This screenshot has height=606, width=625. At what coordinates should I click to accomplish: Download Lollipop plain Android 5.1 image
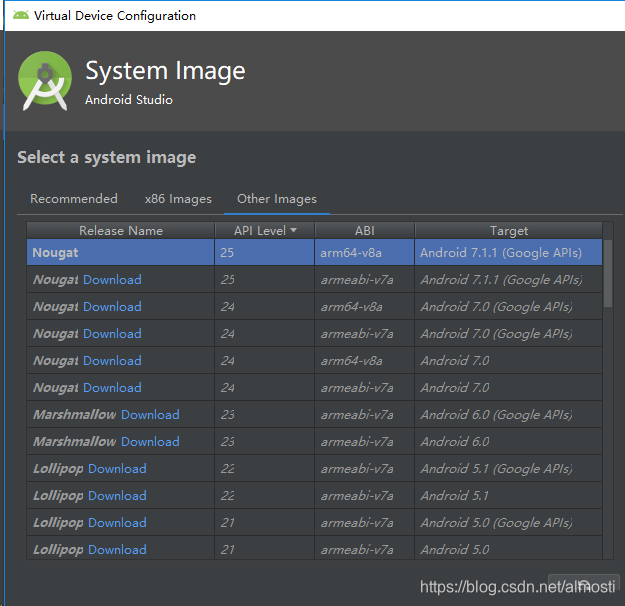click(x=117, y=496)
